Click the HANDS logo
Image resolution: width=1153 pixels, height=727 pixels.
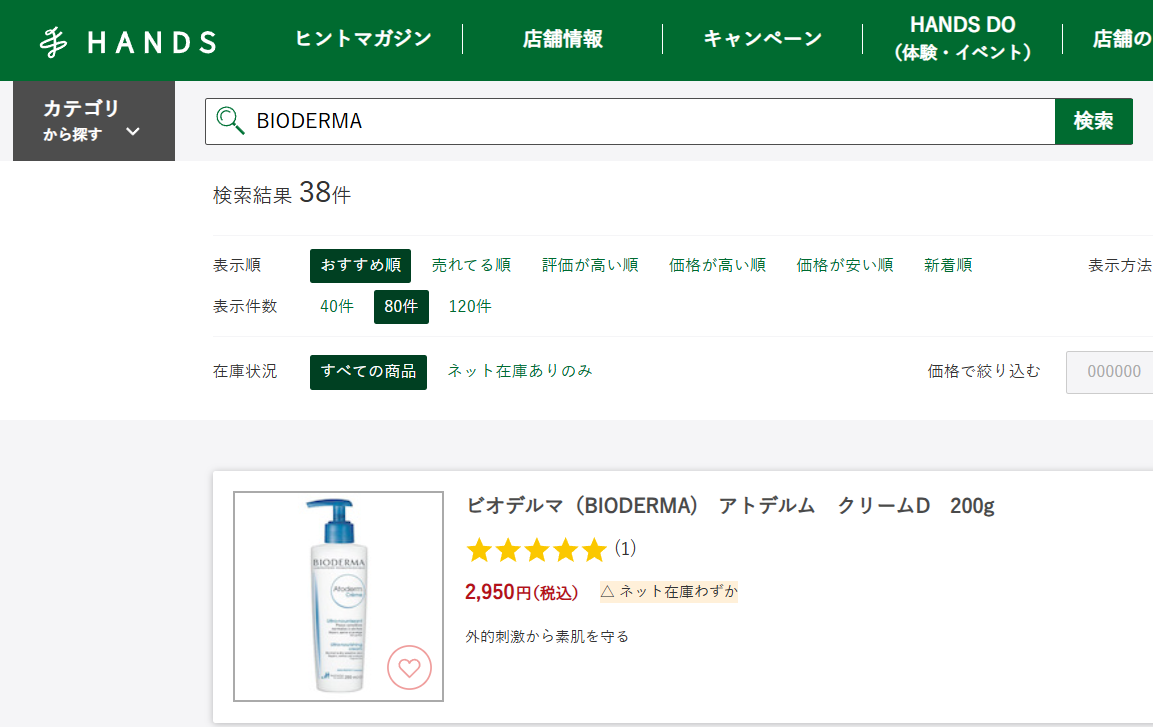tap(128, 42)
